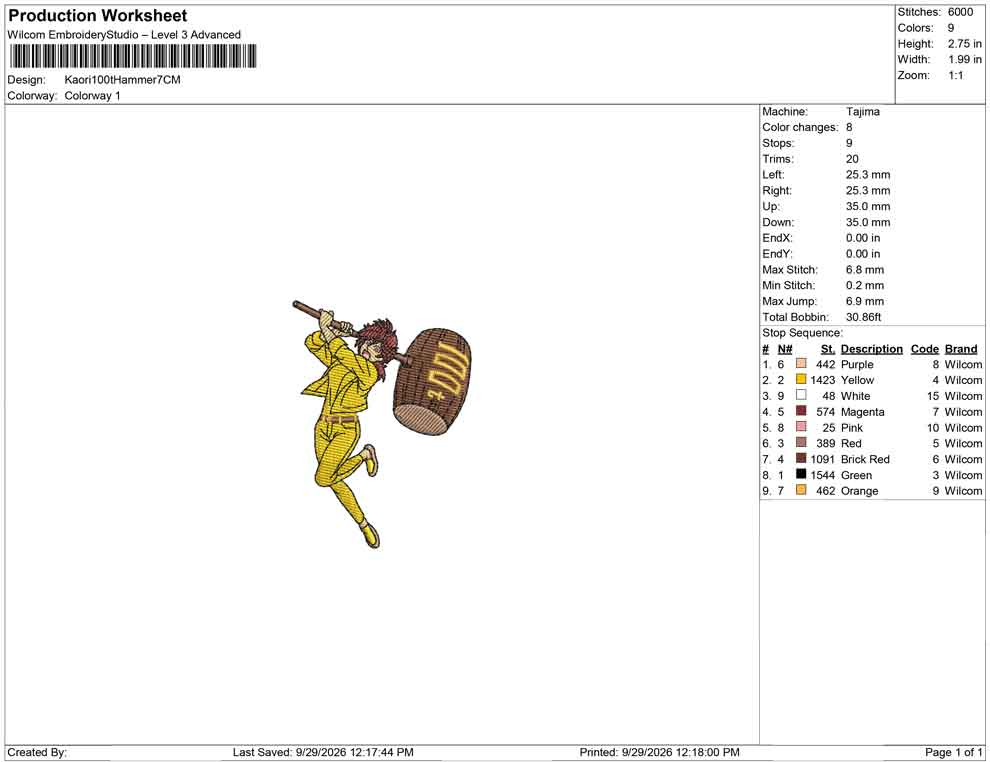Screen dimensions: 990x762
Task: Click the Height value '2.75 in'
Action: coord(965,44)
